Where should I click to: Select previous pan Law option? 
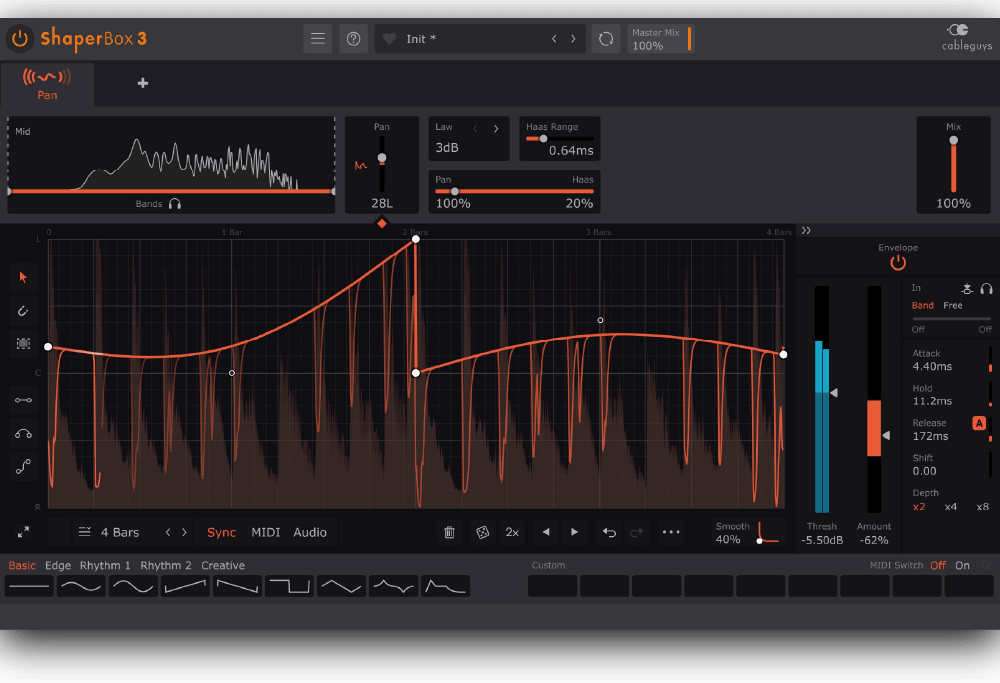tap(475, 129)
